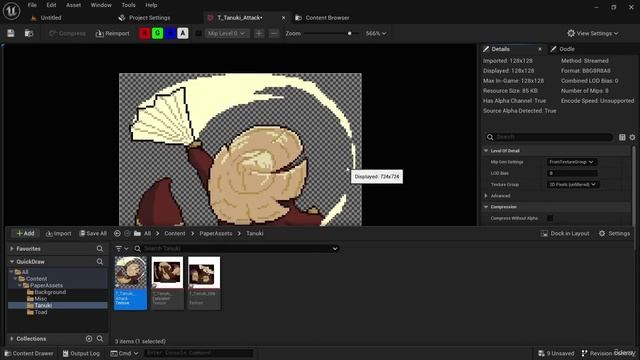Open Content Browser Settings

tap(614, 233)
